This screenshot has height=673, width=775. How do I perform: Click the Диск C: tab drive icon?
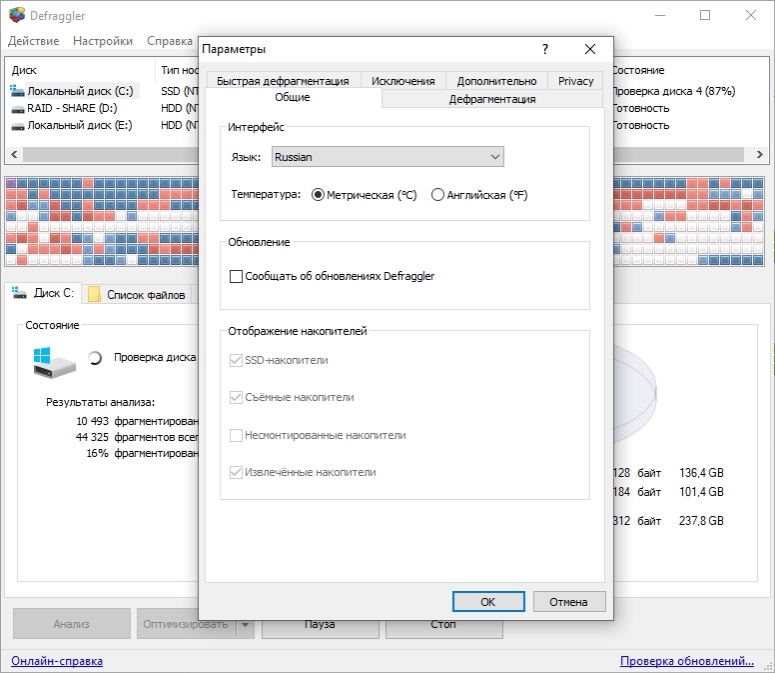point(19,293)
